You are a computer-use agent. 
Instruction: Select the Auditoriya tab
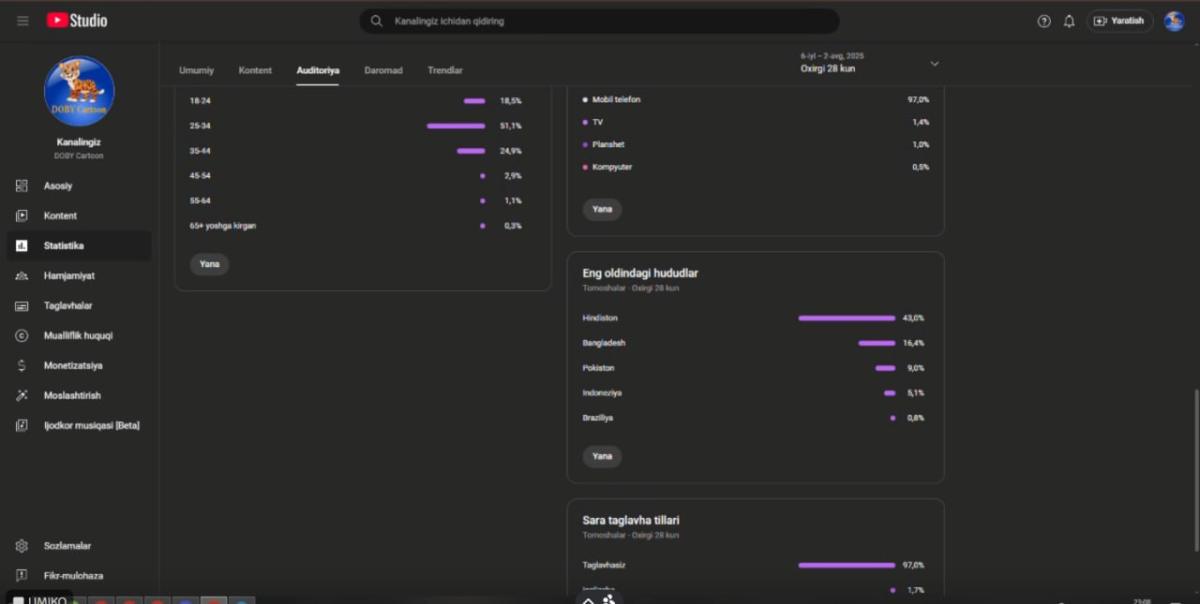[318, 70]
